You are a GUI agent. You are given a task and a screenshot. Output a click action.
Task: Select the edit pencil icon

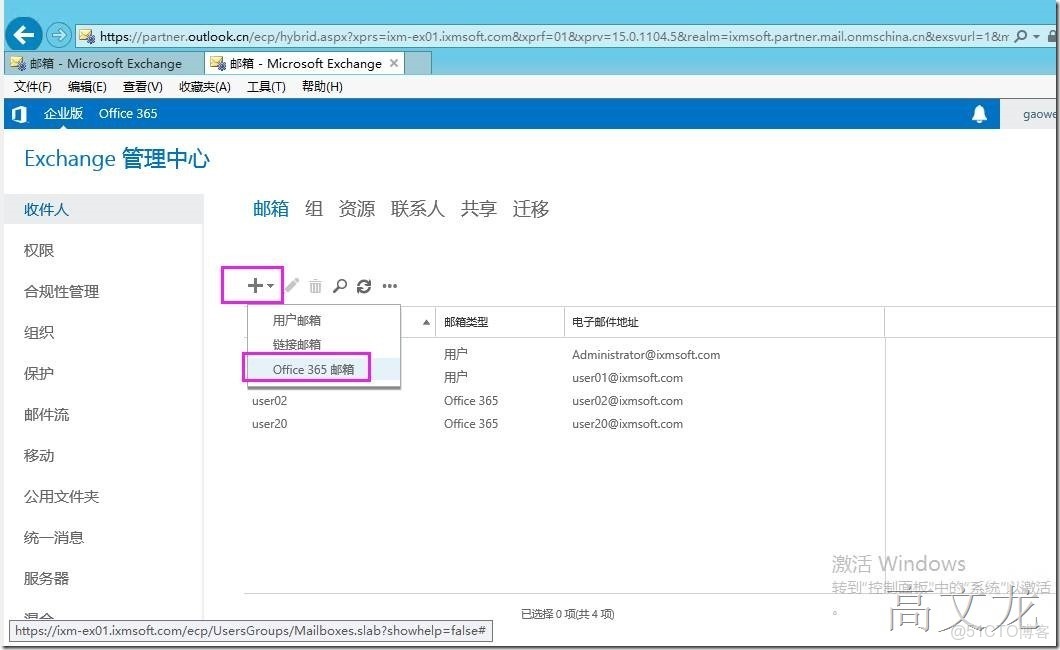290,285
